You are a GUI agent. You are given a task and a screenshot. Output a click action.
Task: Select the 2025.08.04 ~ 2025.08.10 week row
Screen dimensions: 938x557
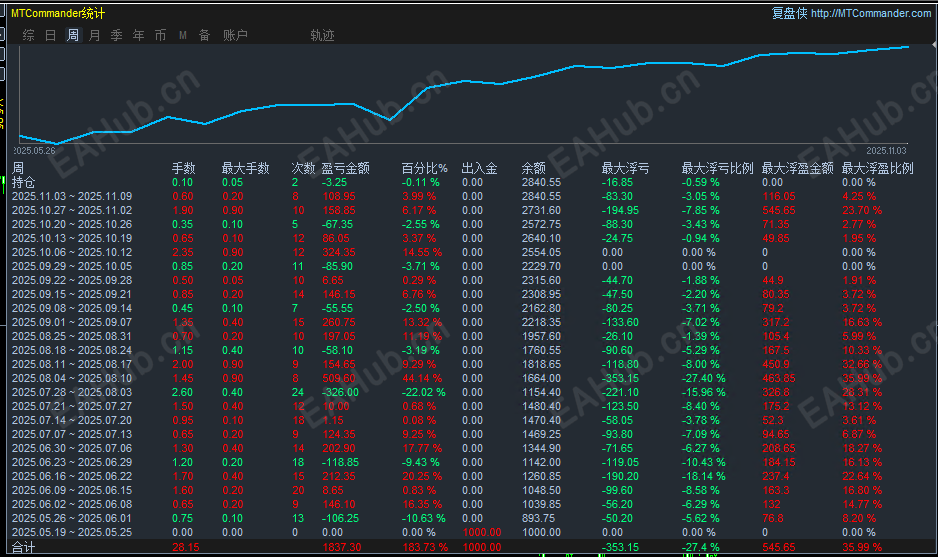(x=470, y=378)
